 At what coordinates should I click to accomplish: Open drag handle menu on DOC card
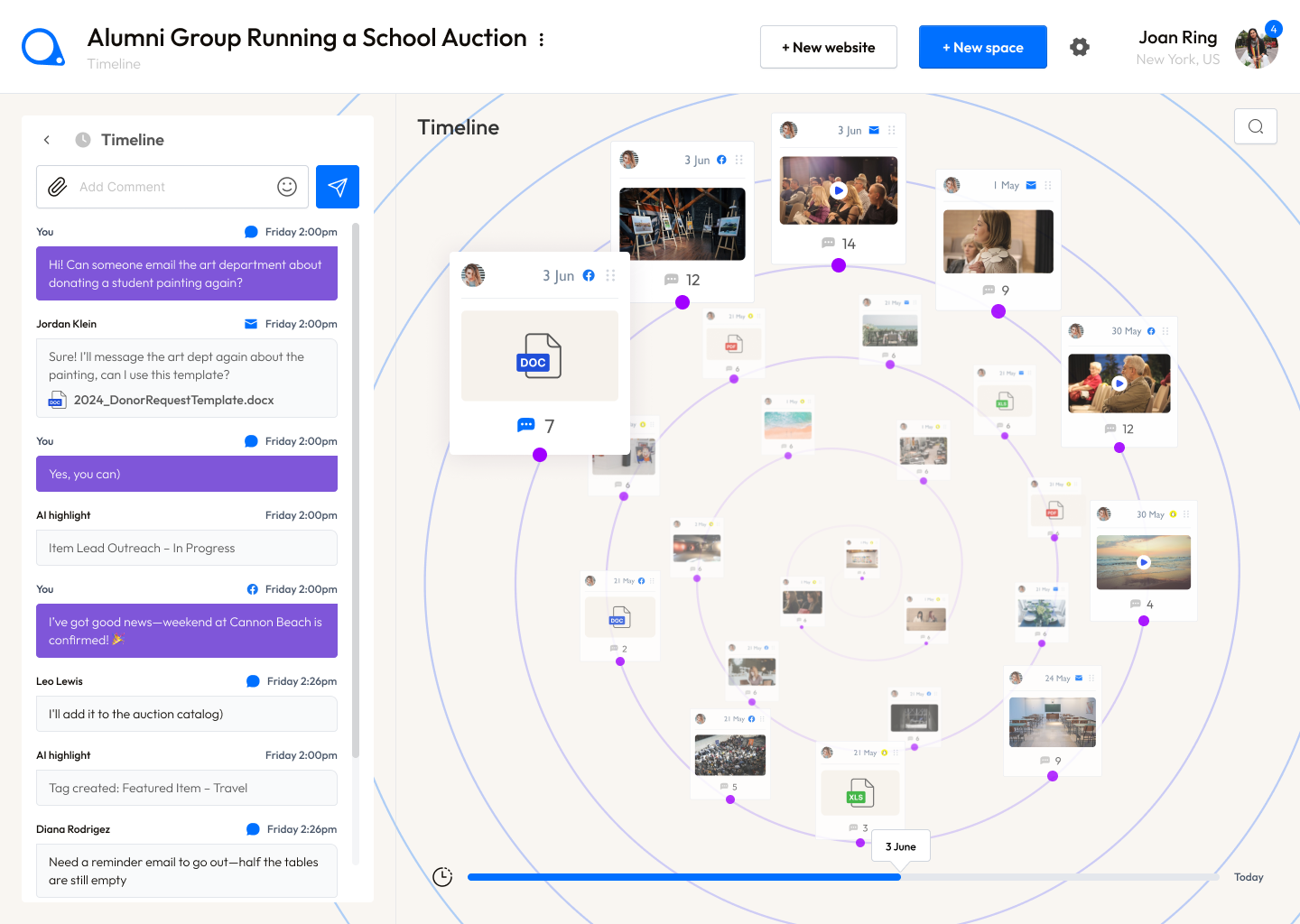[611, 276]
